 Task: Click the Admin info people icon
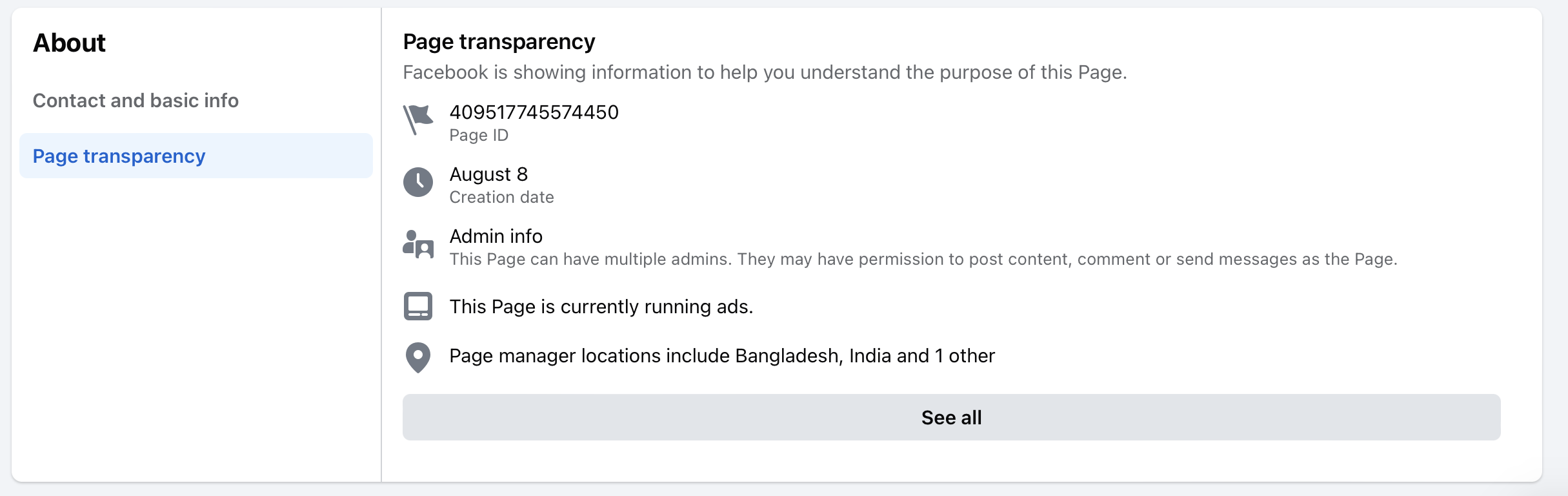pyautogui.click(x=418, y=244)
